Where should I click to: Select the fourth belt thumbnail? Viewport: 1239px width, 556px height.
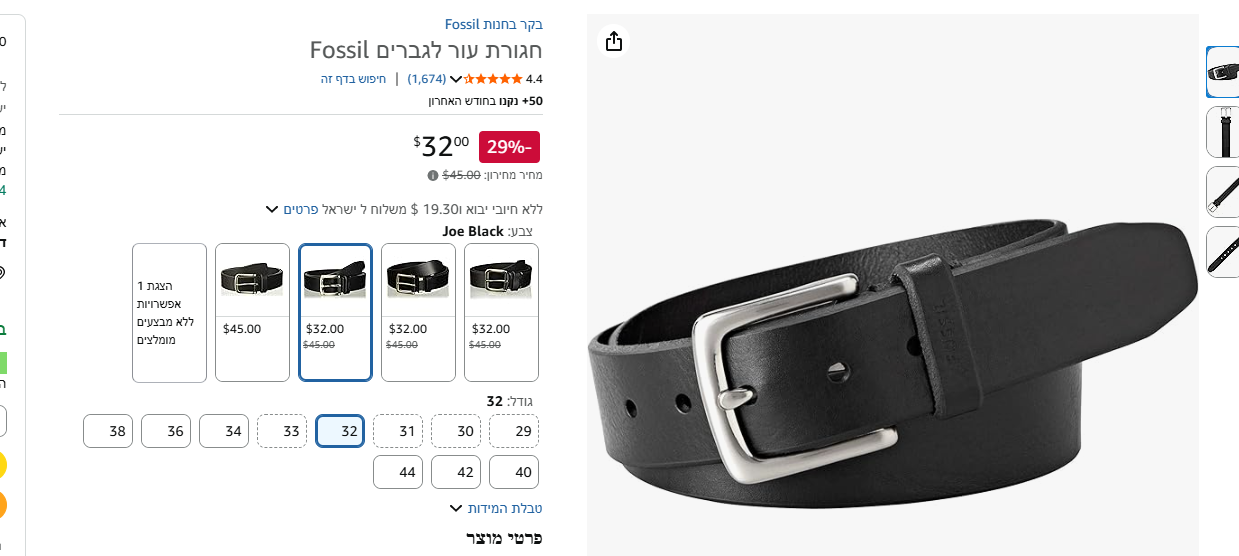tap(1223, 252)
